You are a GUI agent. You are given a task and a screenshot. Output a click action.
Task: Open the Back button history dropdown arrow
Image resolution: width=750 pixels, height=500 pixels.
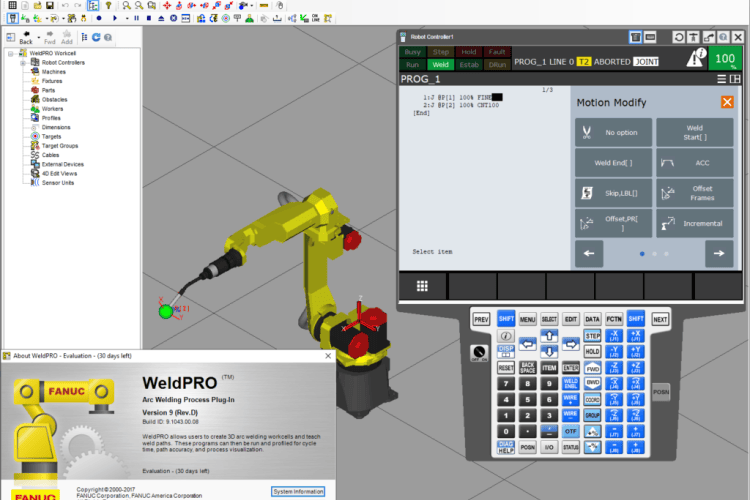[36, 37]
